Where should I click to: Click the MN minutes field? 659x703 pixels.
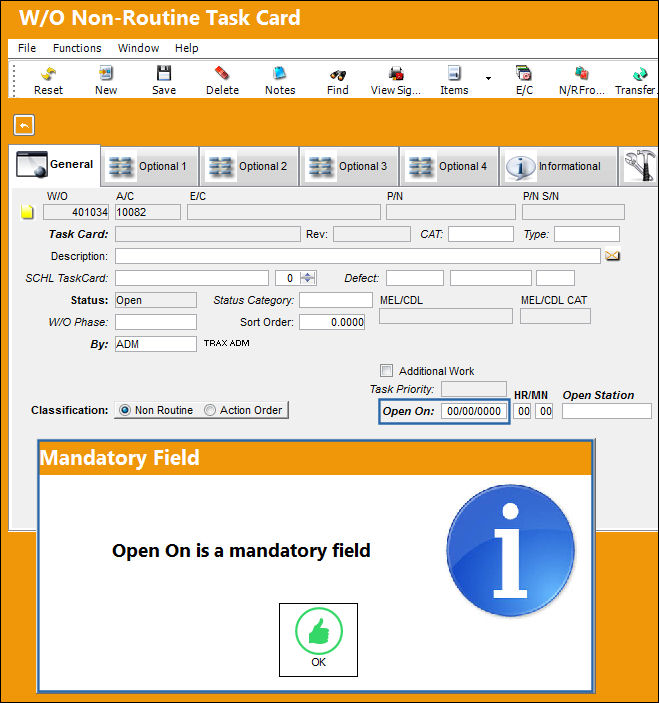click(x=544, y=411)
